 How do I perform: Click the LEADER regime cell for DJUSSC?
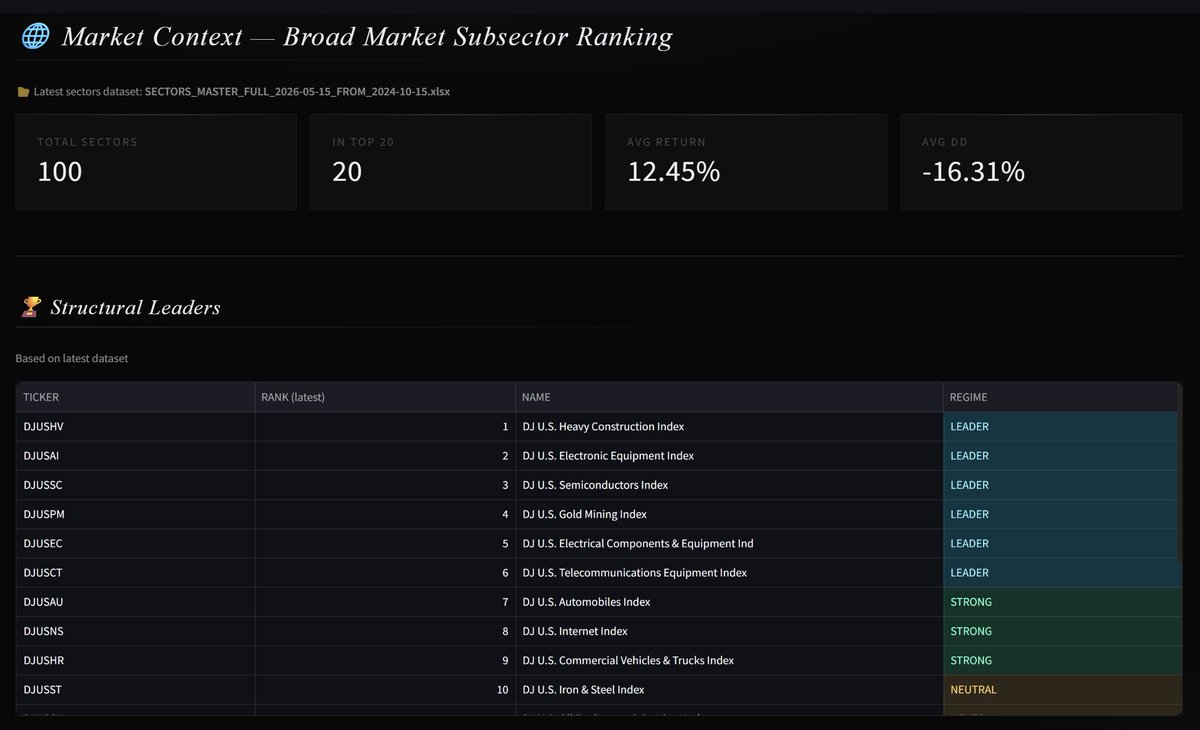[x=1060, y=485]
